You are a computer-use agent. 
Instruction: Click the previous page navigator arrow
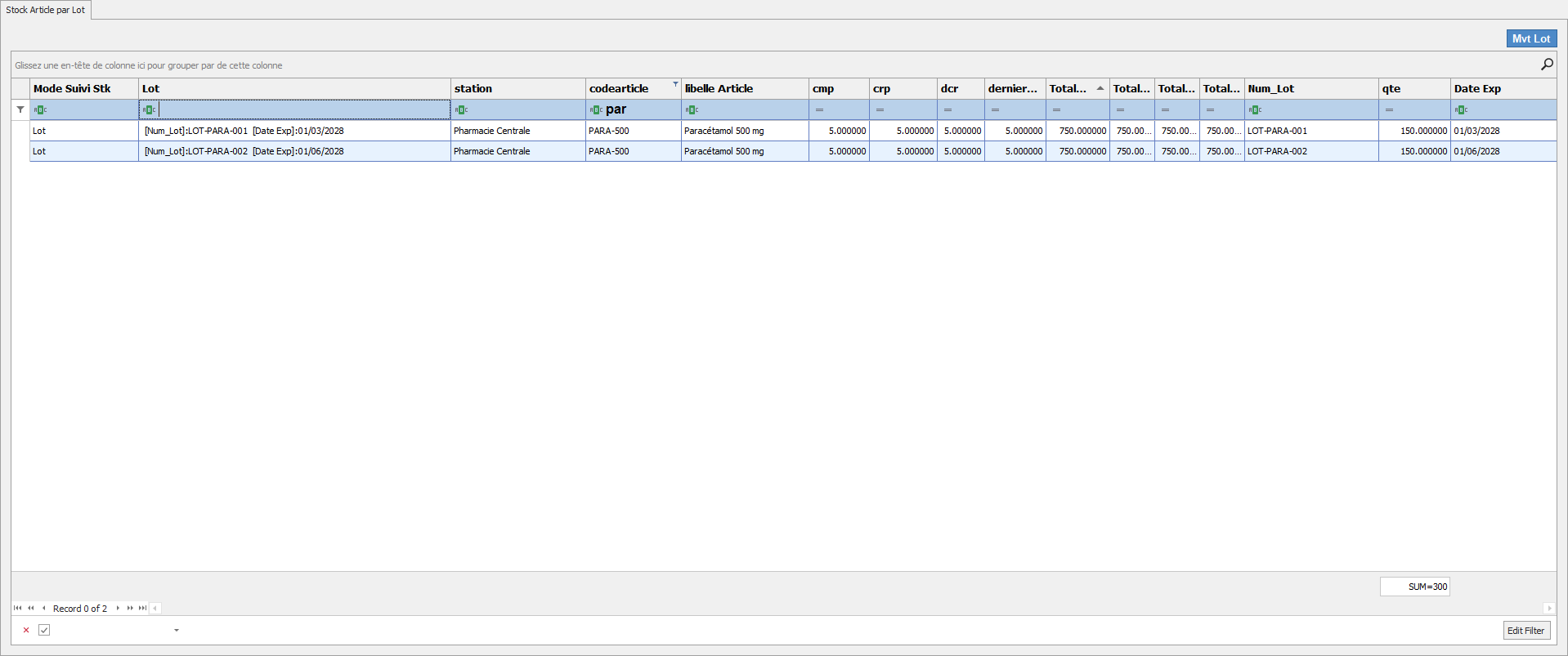(x=31, y=608)
